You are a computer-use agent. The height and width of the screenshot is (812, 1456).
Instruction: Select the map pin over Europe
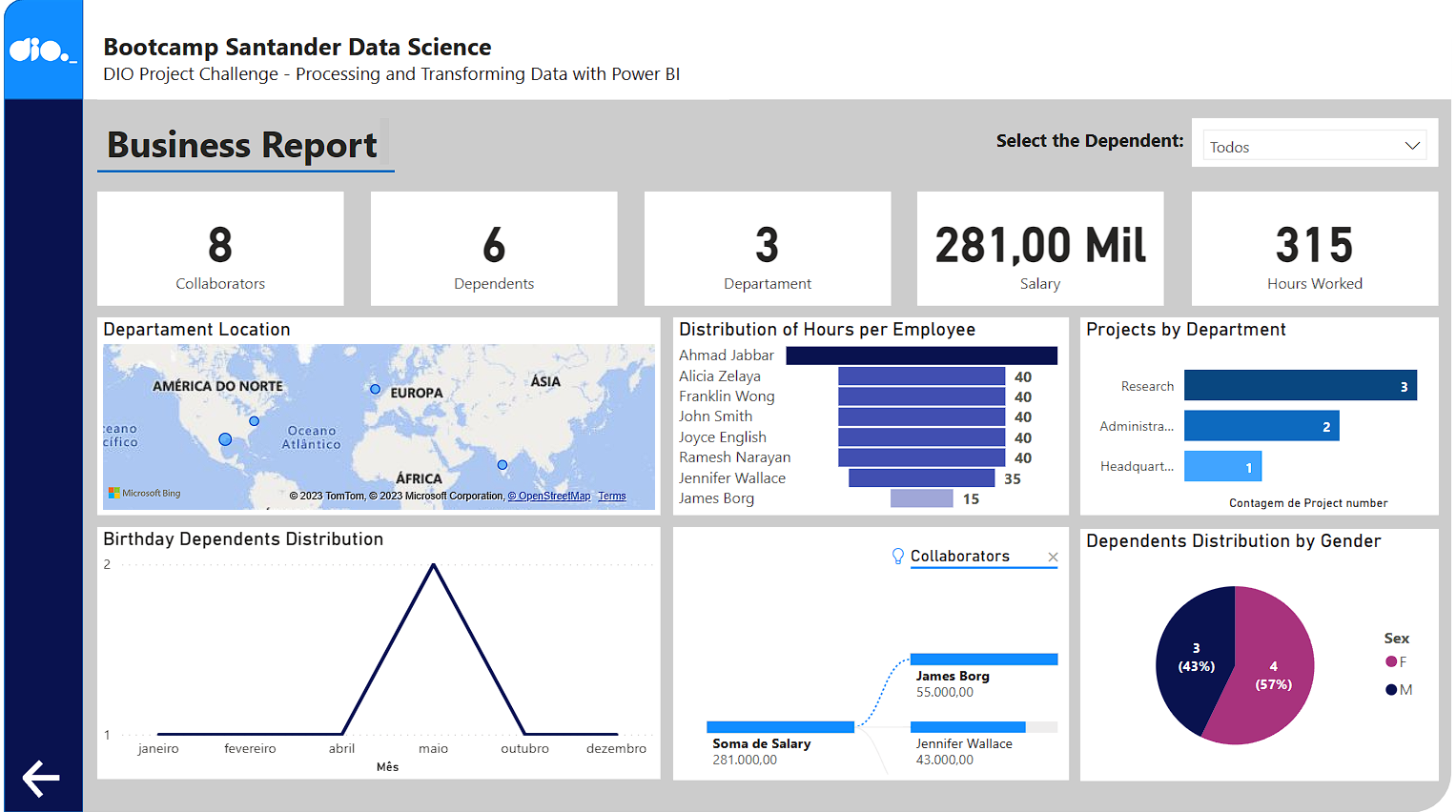pos(375,389)
